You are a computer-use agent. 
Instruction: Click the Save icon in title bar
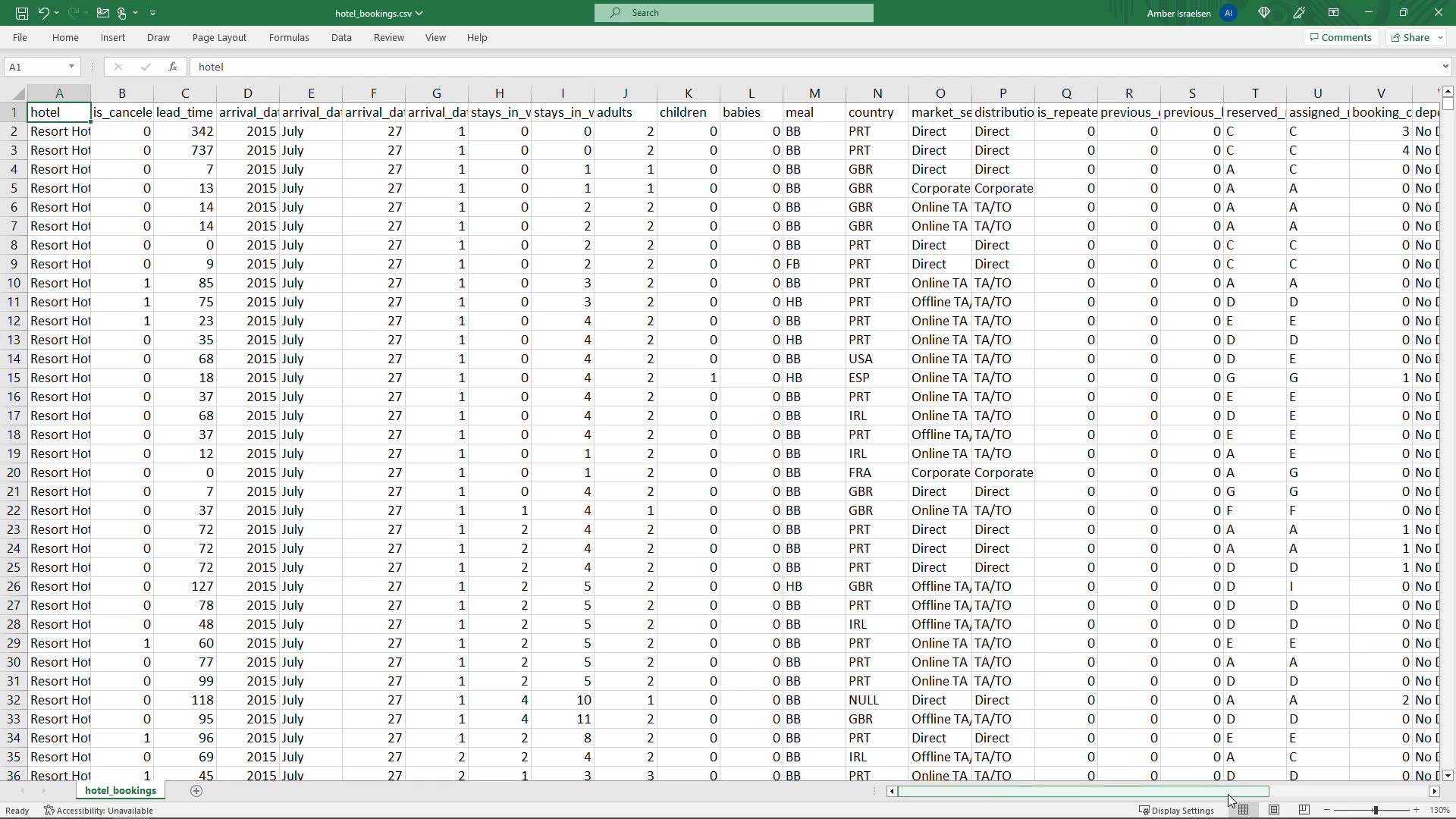(x=22, y=13)
